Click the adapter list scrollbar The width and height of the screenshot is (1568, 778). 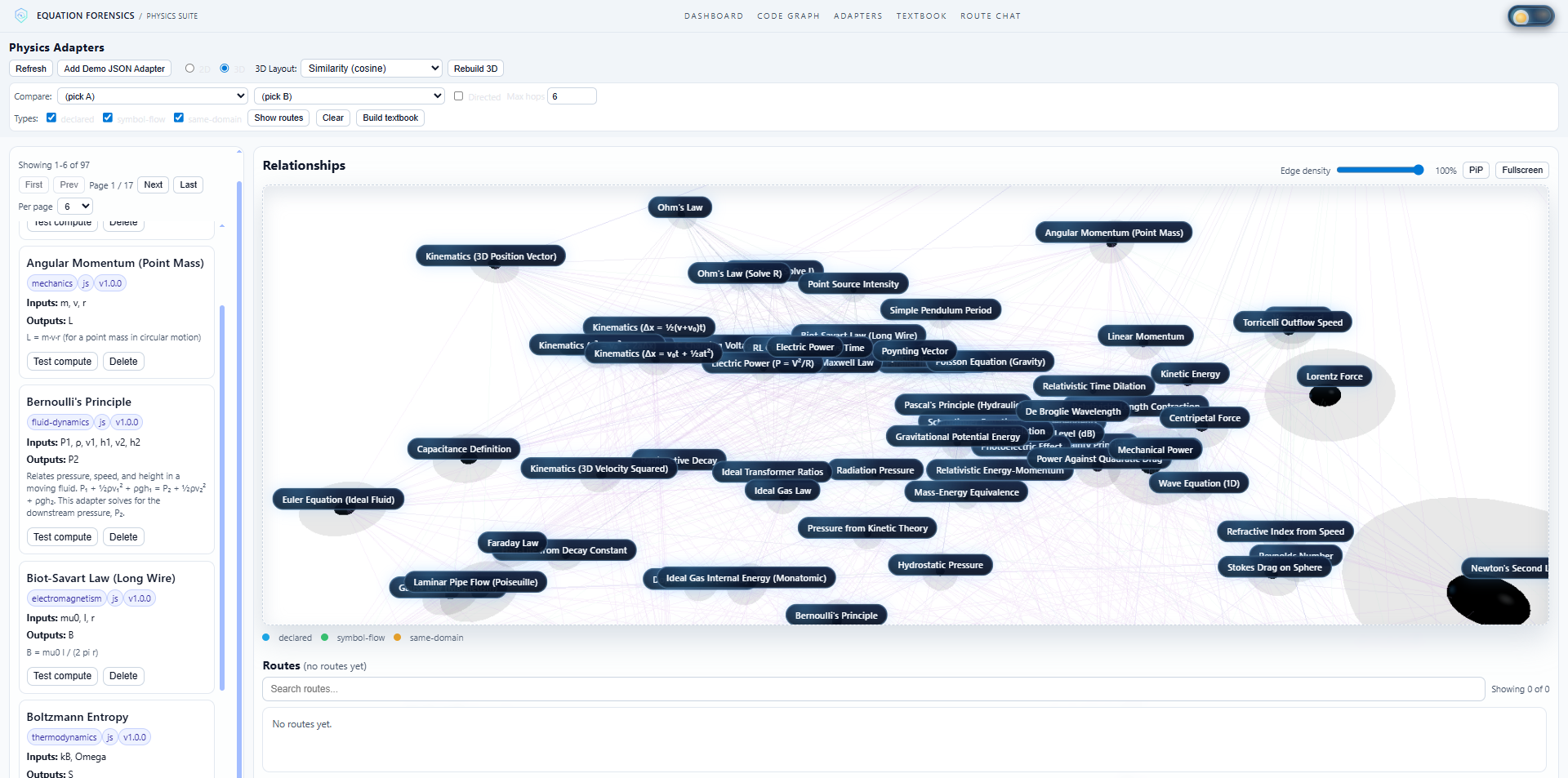coord(222,498)
